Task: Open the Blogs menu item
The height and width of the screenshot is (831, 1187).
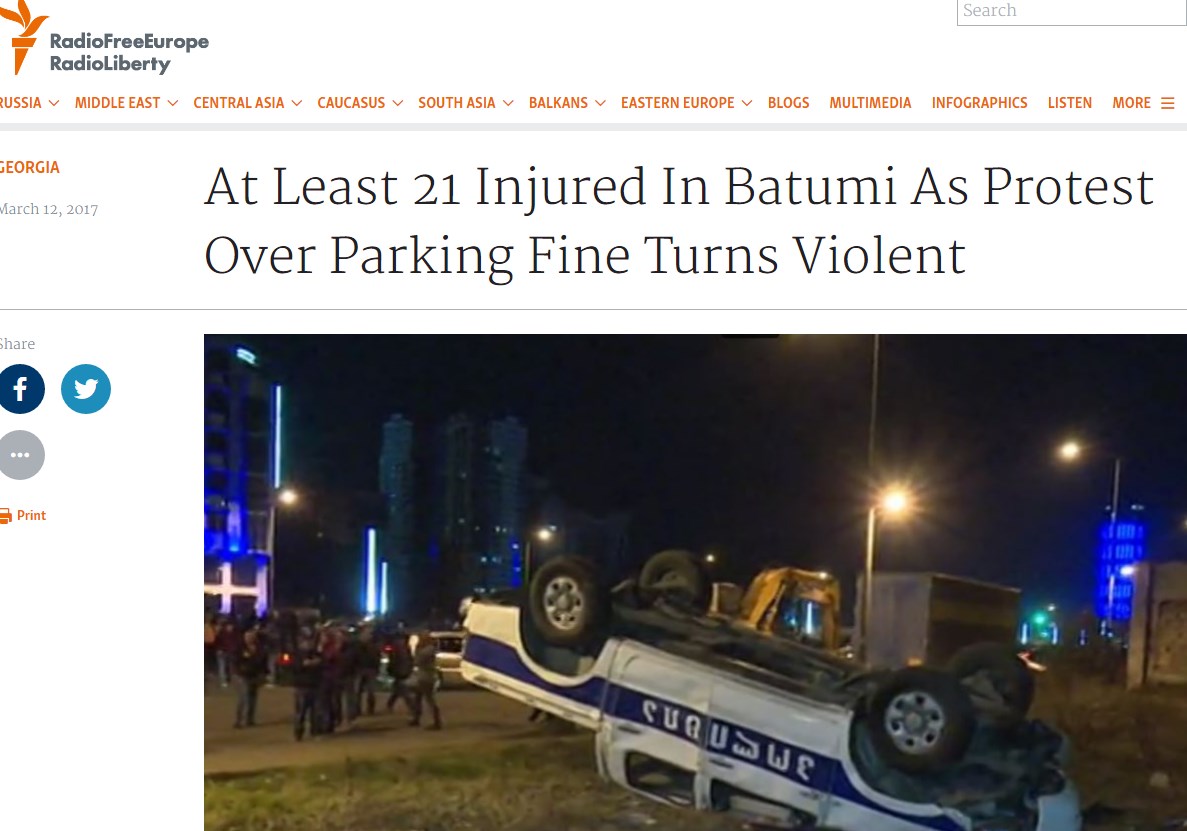Action: click(788, 103)
